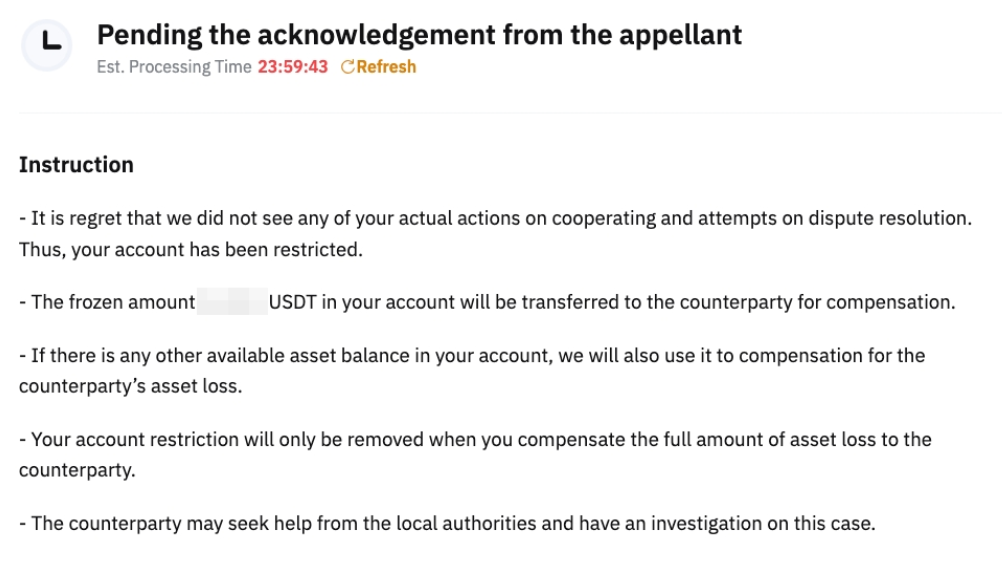This screenshot has height=567, width=1002.
Task: Click 'Thus, your account has been restricted' line
Action: 190,250
